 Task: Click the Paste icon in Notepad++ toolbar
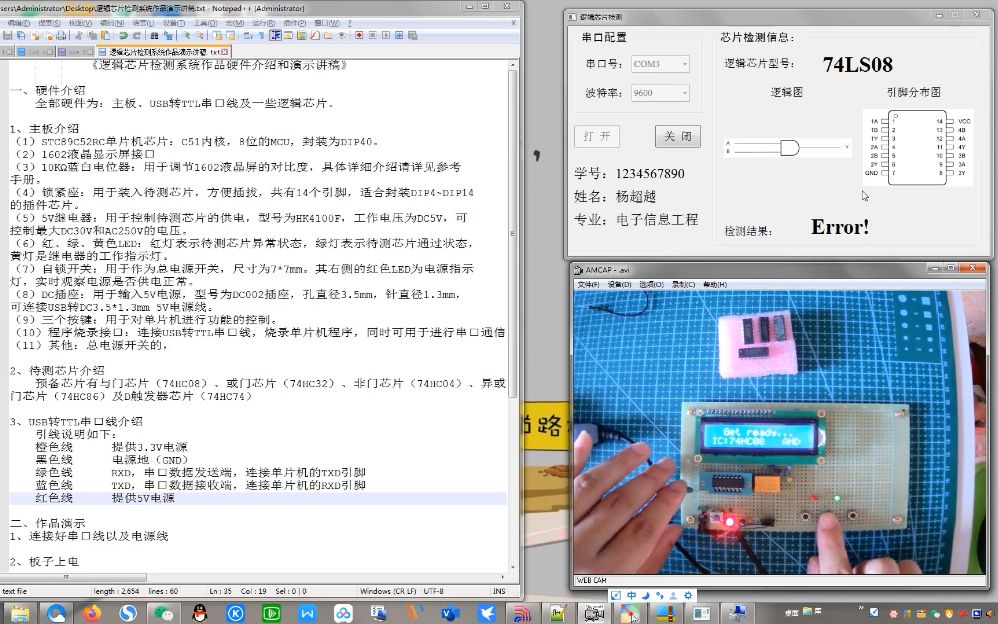pyautogui.click(x=105, y=35)
